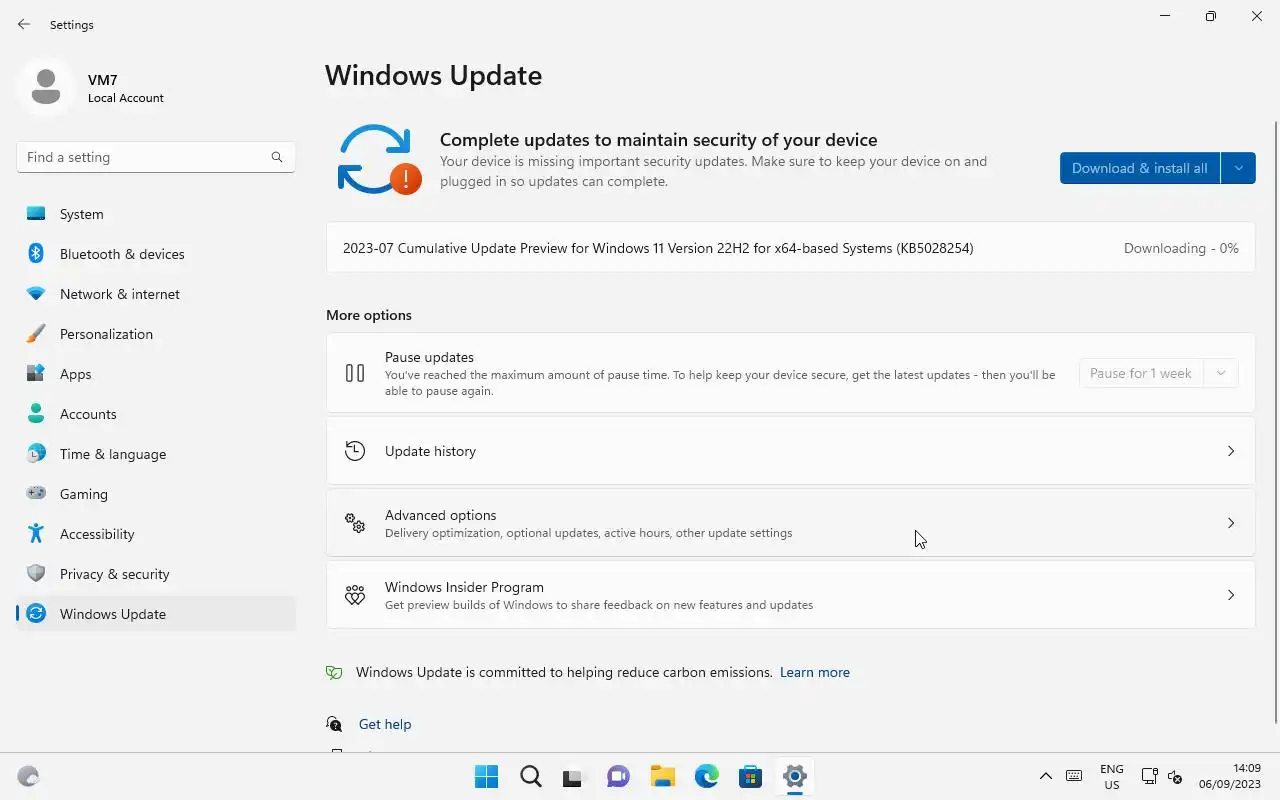Screen dimensions: 1280x800
Task: Launch Chat app from taskbar
Action: tap(618, 776)
